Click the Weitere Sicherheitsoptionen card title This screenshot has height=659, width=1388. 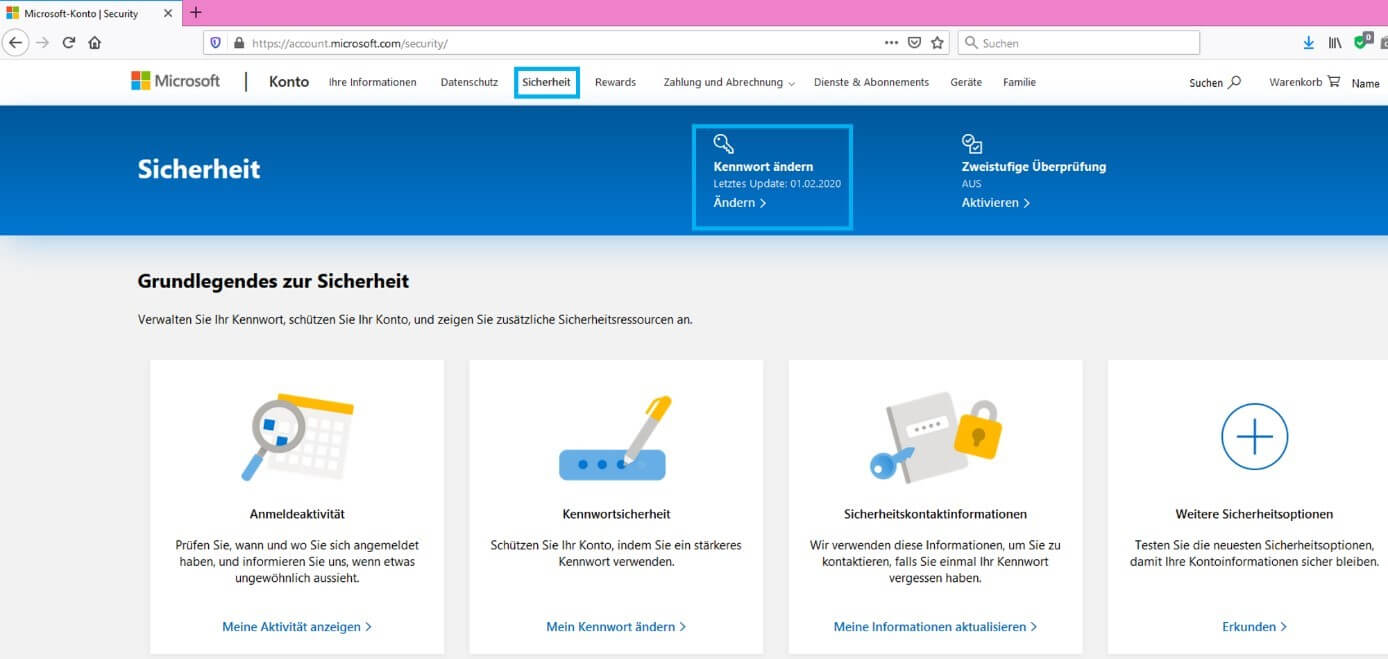click(1254, 514)
